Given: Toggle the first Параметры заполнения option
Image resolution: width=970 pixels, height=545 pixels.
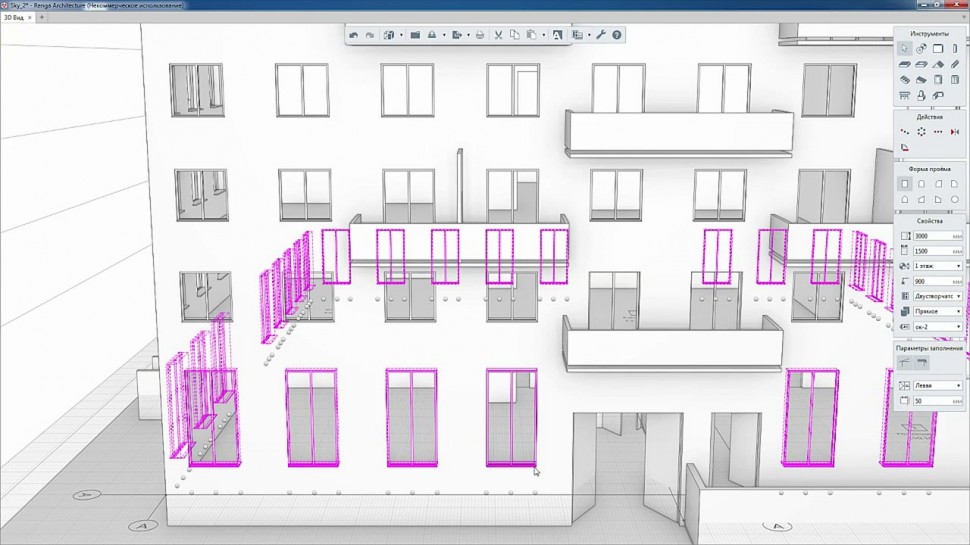Looking at the screenshot, I should tap(905, 363).
